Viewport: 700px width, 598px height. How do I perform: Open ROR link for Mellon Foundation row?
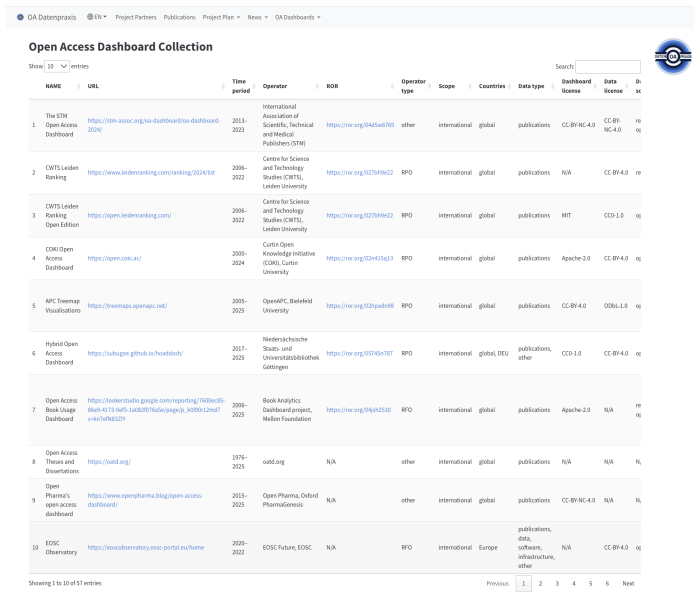358,410
